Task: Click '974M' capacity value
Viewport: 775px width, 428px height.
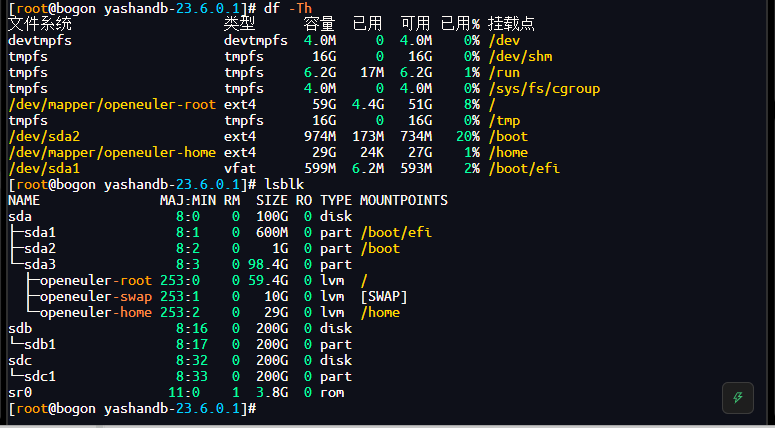Action: pos(320,136)
